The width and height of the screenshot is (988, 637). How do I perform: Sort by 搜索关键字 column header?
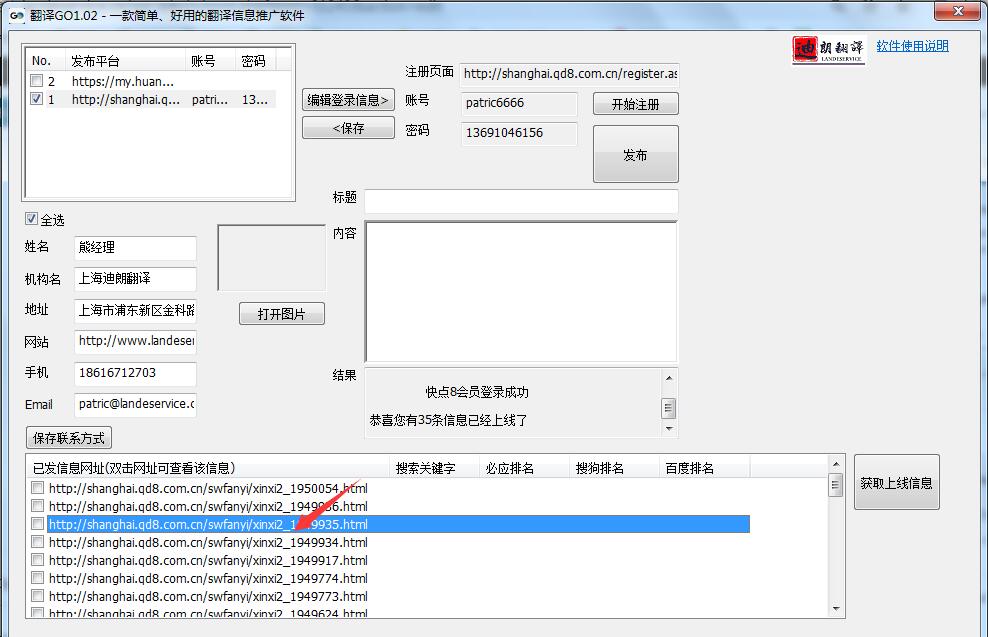[434, 468]
